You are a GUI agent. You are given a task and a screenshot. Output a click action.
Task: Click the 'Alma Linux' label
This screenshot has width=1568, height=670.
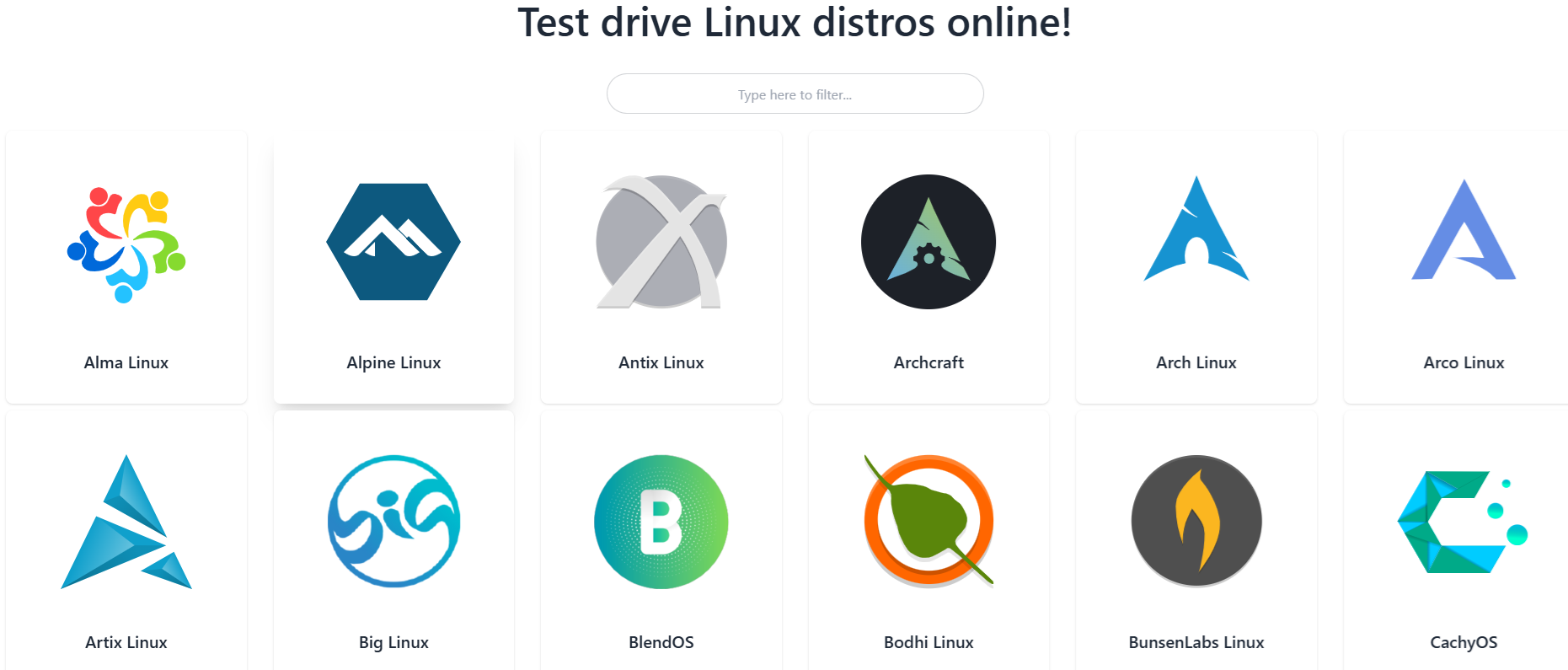click(x=126, y=362)
